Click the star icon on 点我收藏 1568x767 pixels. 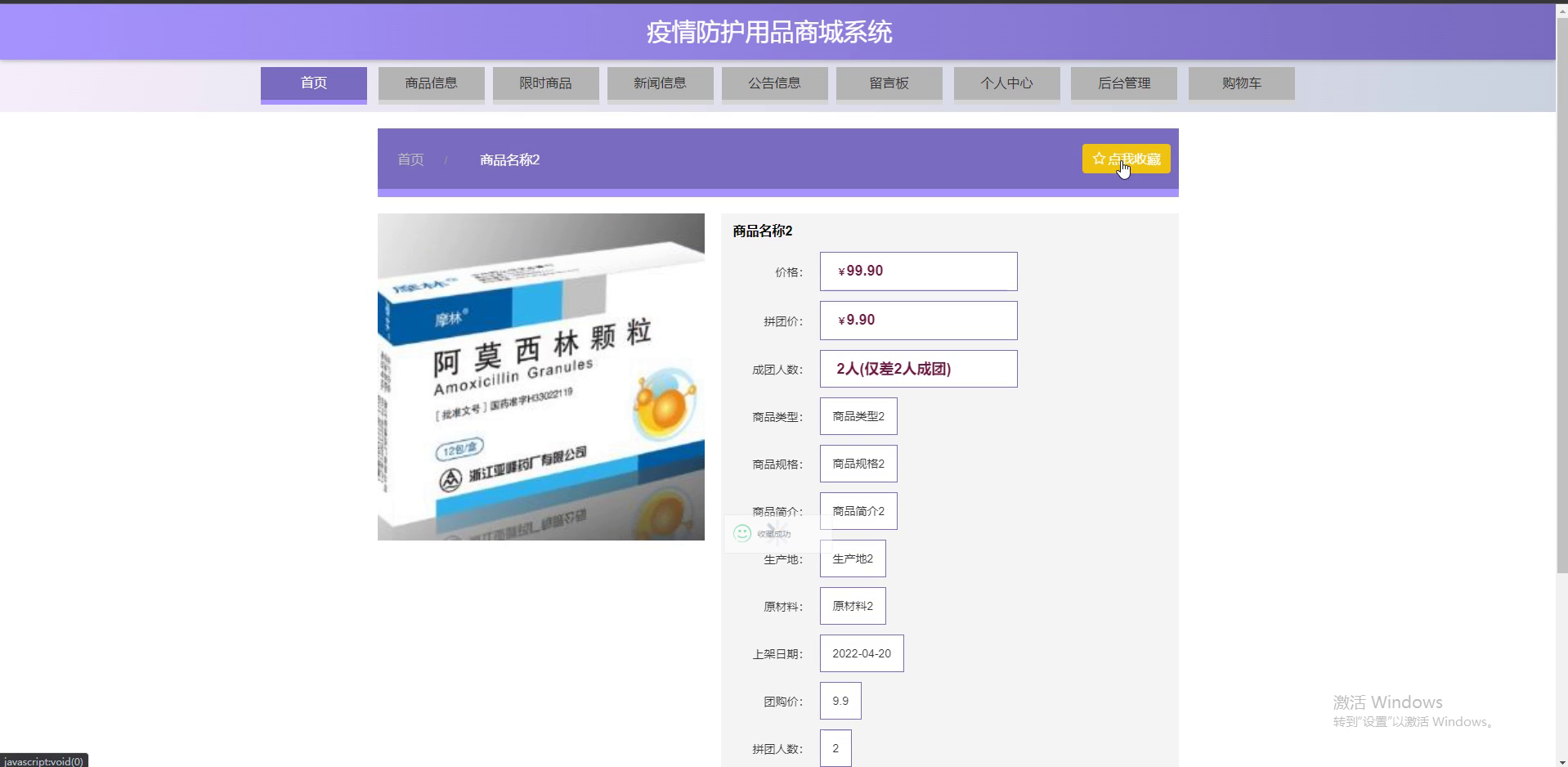tap(1099, 159)
